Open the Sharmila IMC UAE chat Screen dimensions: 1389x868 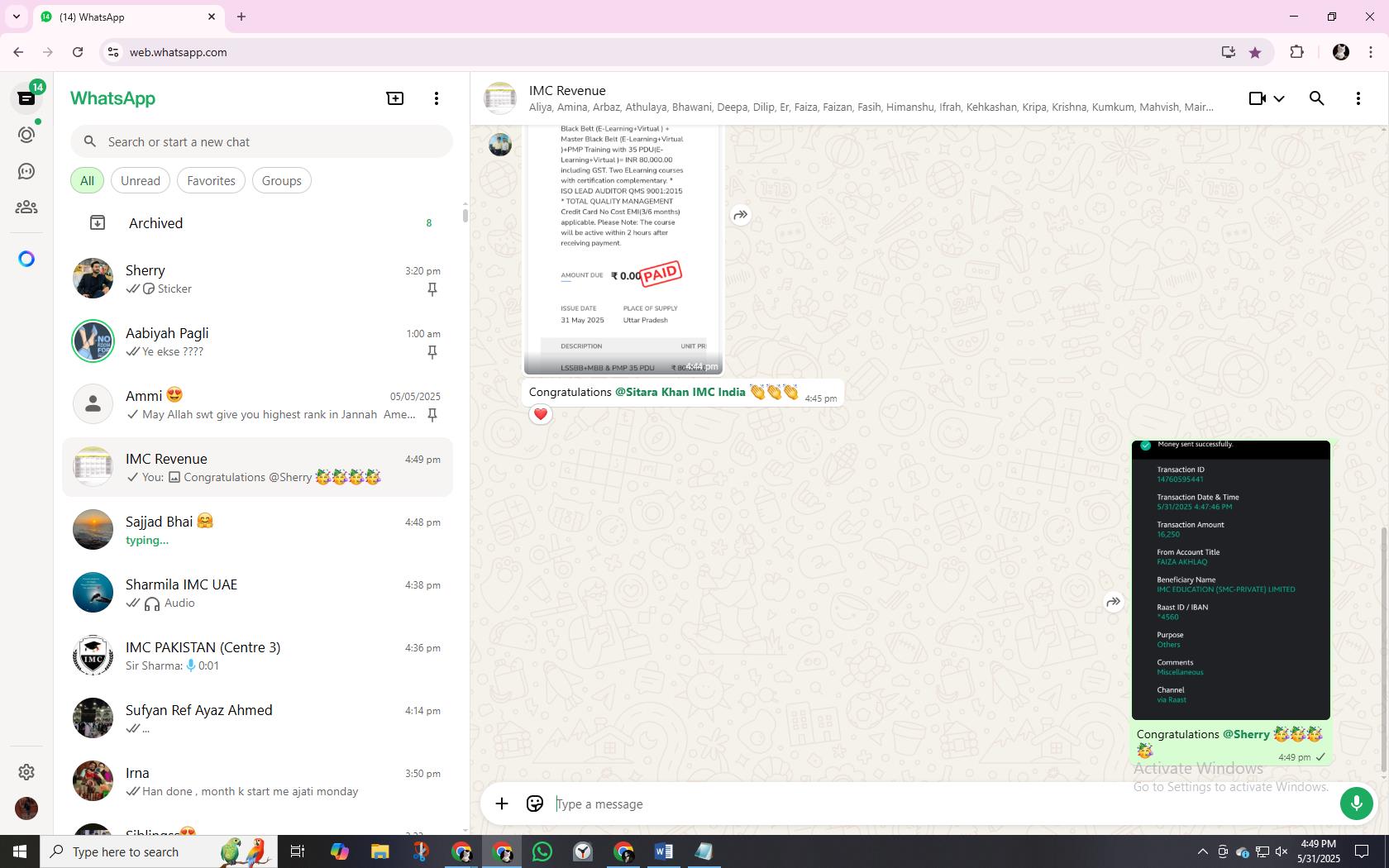point(258,593)
